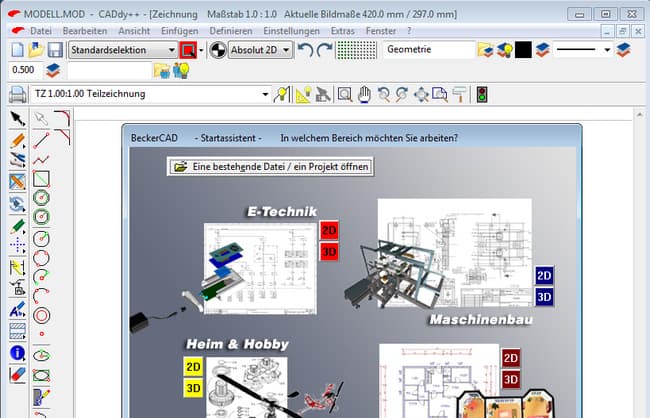The height and width of the screenshot is (418, 650).
Task: Click the blue 3D button for Maschinenbau
Action: 544,297
